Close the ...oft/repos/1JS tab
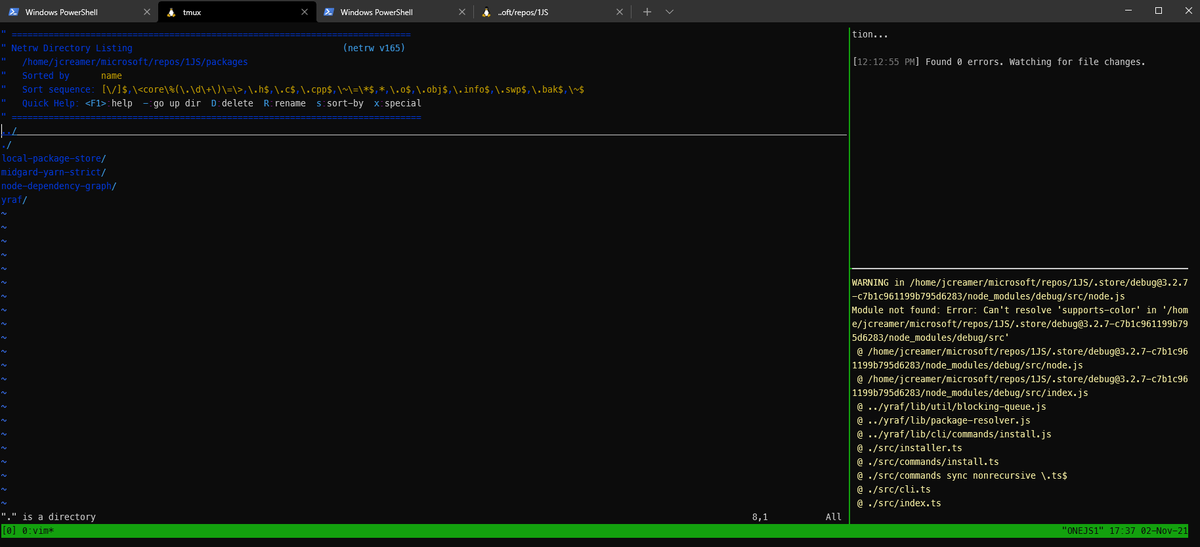This screenshot has height=547, width=1200. tap(618, 12)
